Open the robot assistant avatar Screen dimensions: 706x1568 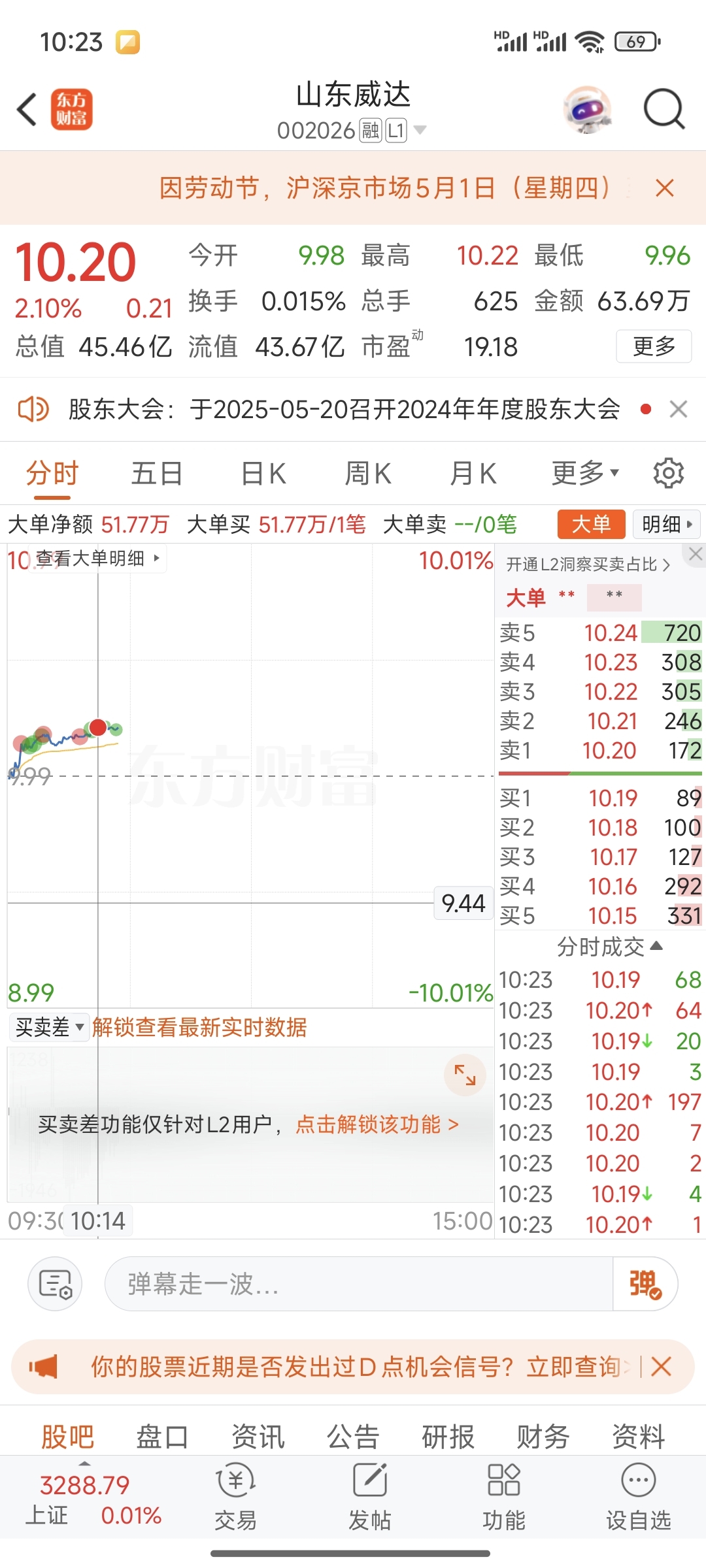(x=588, y=109)
